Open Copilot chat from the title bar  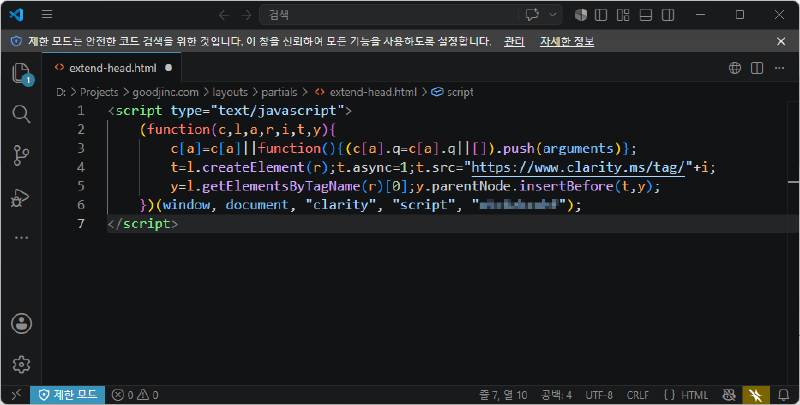(532, 15)
